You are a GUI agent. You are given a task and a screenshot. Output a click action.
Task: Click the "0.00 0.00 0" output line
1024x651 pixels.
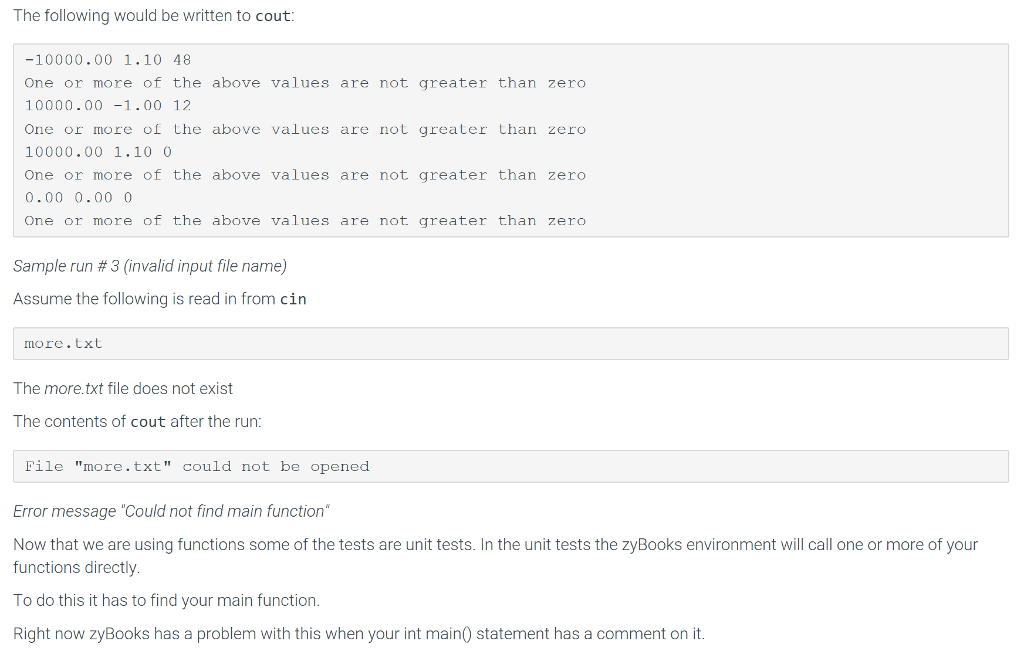[78, 198]
